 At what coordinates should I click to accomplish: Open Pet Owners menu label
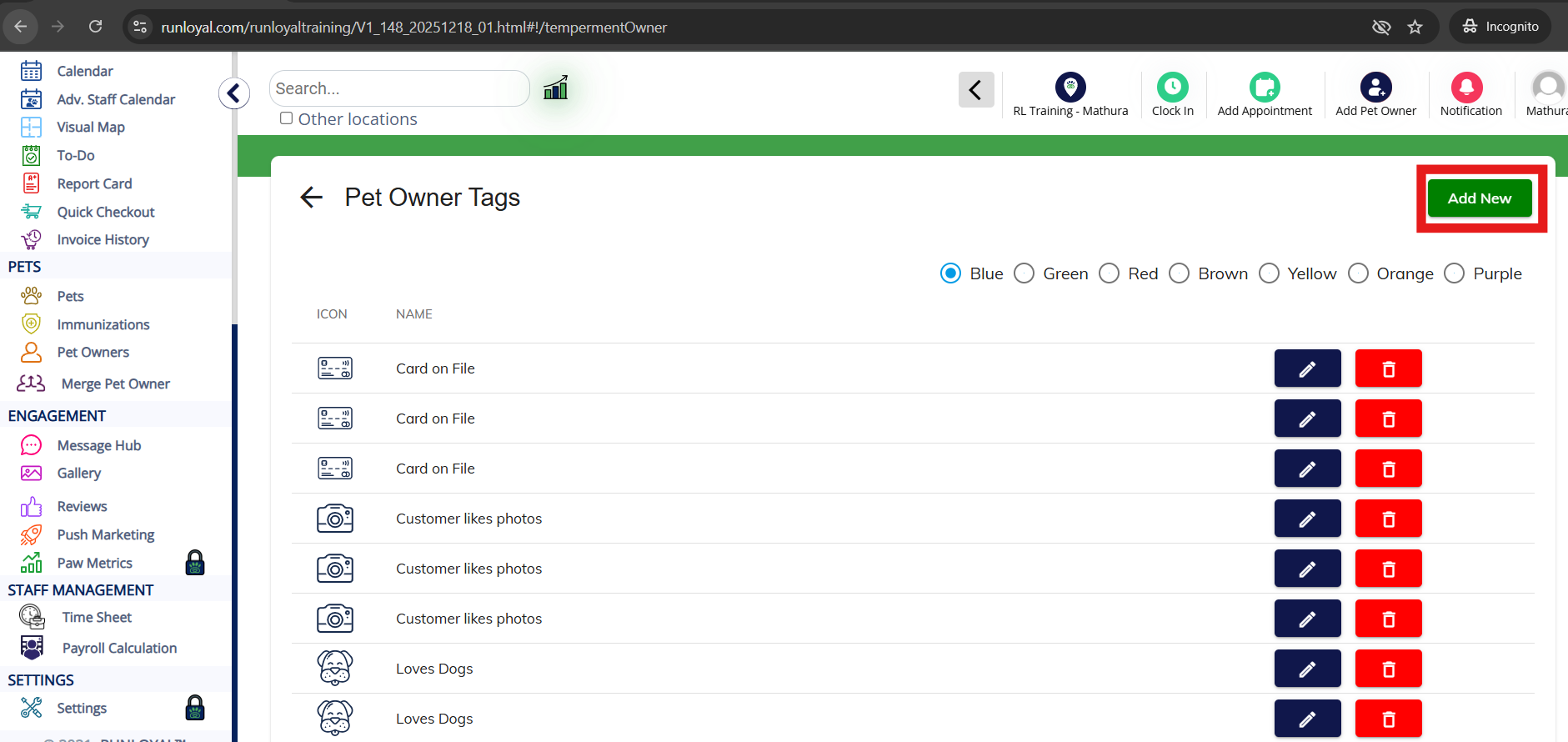pyautogui.click(x=93, y=352)
